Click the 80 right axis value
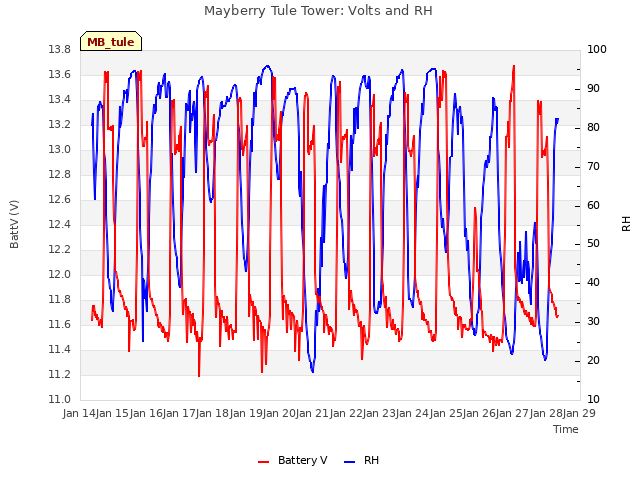This screenshot has width=640, height=480. (593, 128)
